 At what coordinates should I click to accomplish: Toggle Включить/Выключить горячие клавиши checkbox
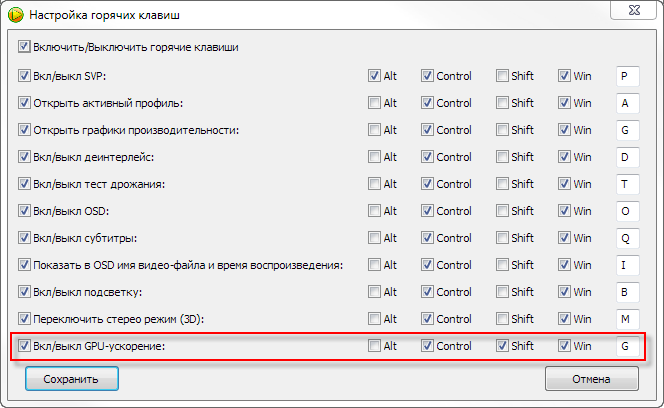(x=25, y=47)
